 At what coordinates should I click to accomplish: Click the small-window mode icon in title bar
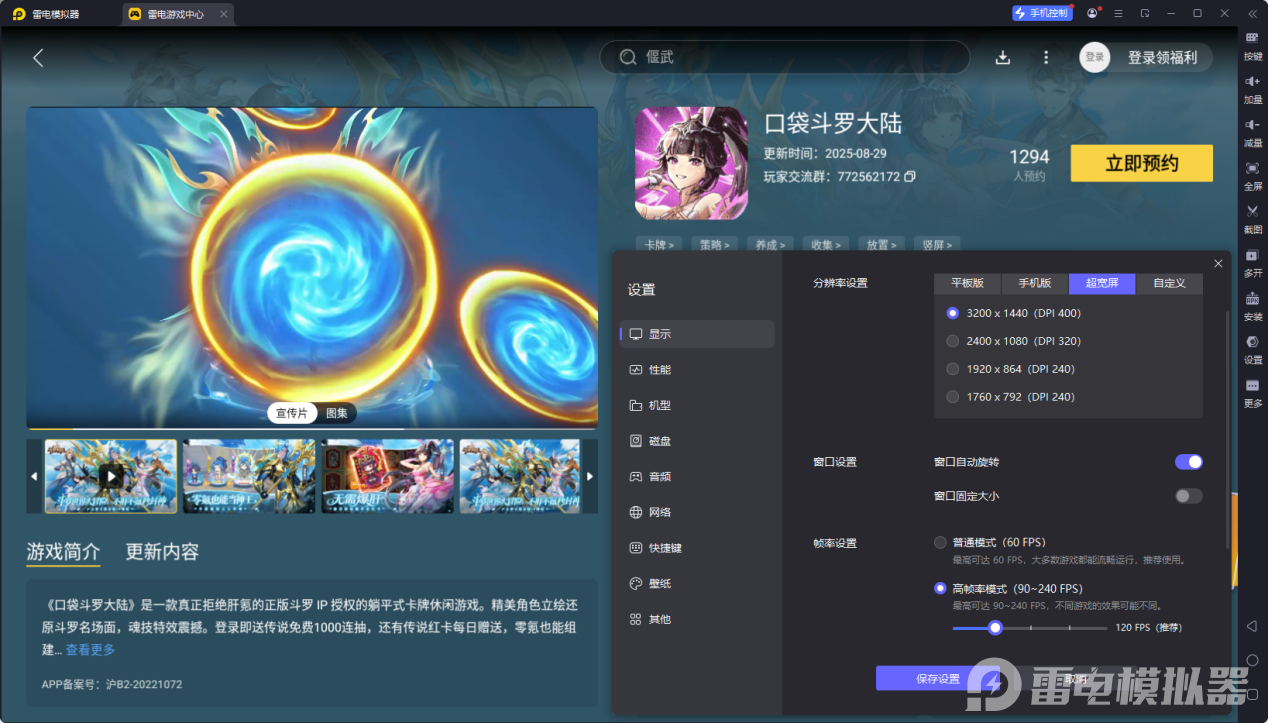1144,13
